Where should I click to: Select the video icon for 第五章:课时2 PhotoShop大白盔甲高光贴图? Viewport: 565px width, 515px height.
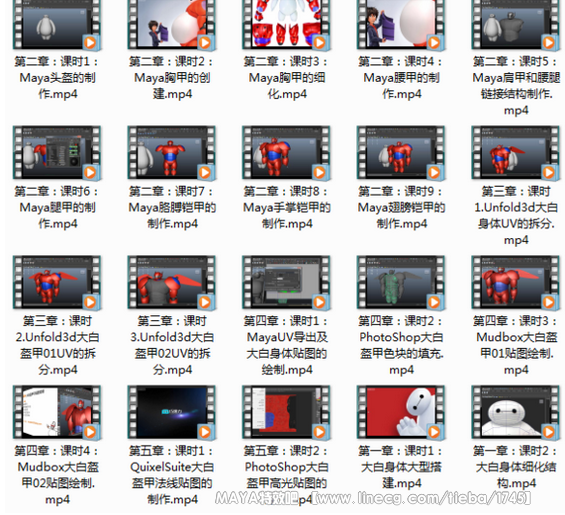tap(286, 412)
